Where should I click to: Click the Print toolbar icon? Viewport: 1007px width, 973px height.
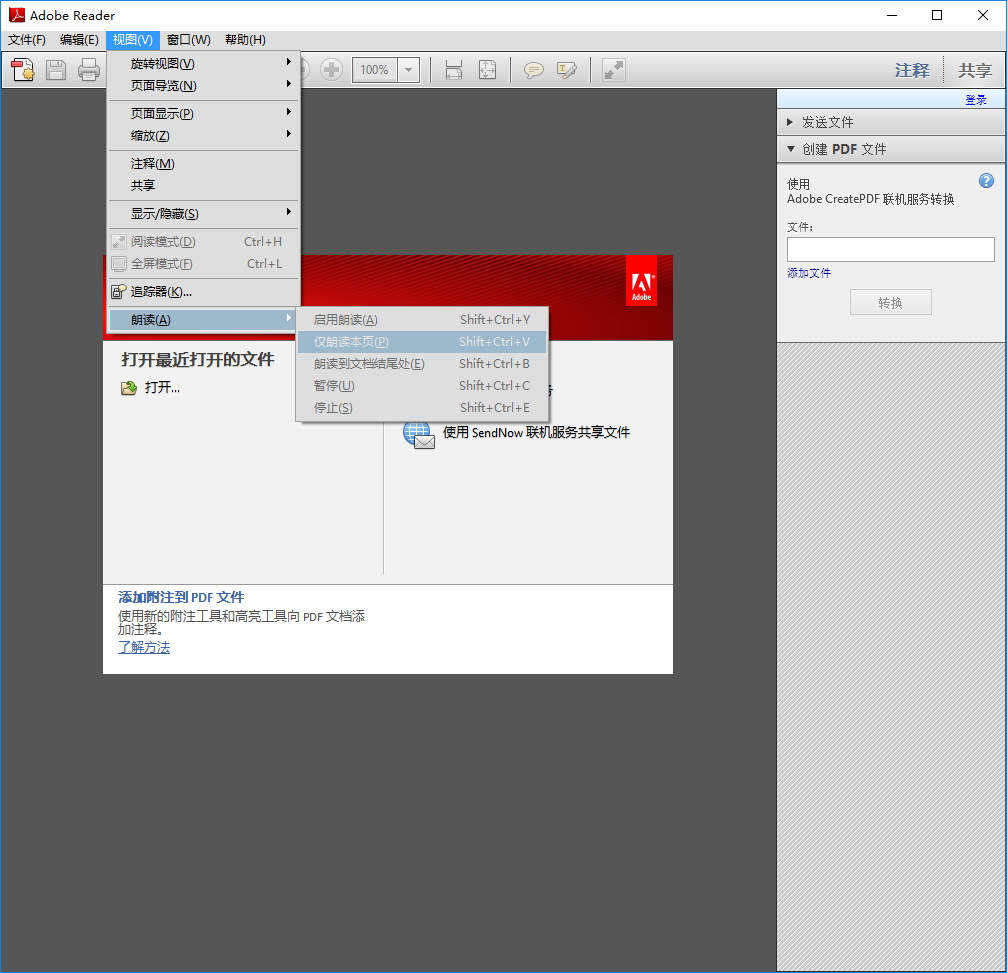pos(89,69)
